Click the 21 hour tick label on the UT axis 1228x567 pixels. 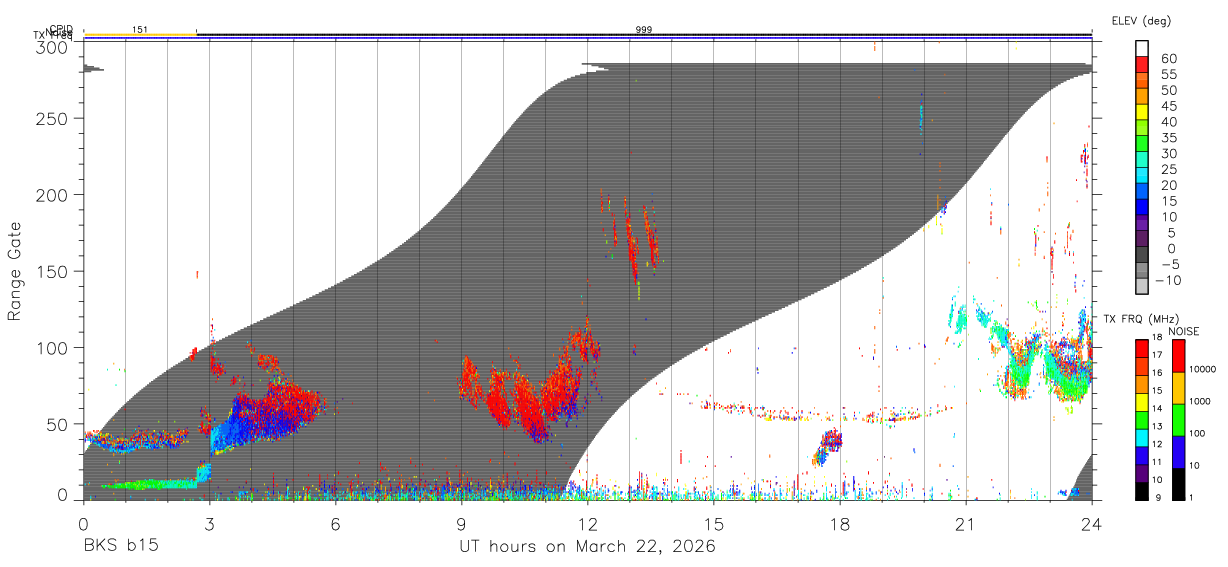pos(965,523)
